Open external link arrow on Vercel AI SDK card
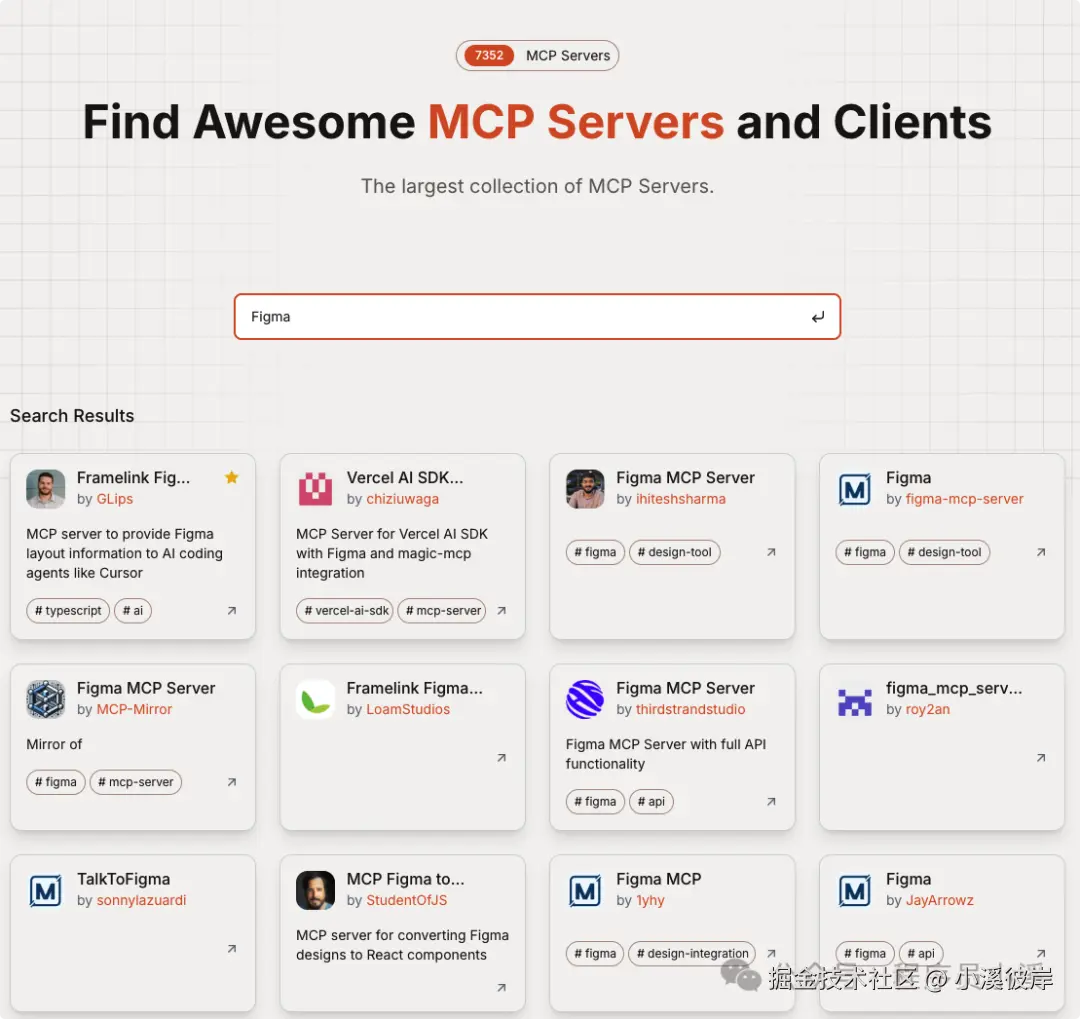The height and width of the screenshot is (1019, 1080). pyautogui.click(x=501, y=610)
